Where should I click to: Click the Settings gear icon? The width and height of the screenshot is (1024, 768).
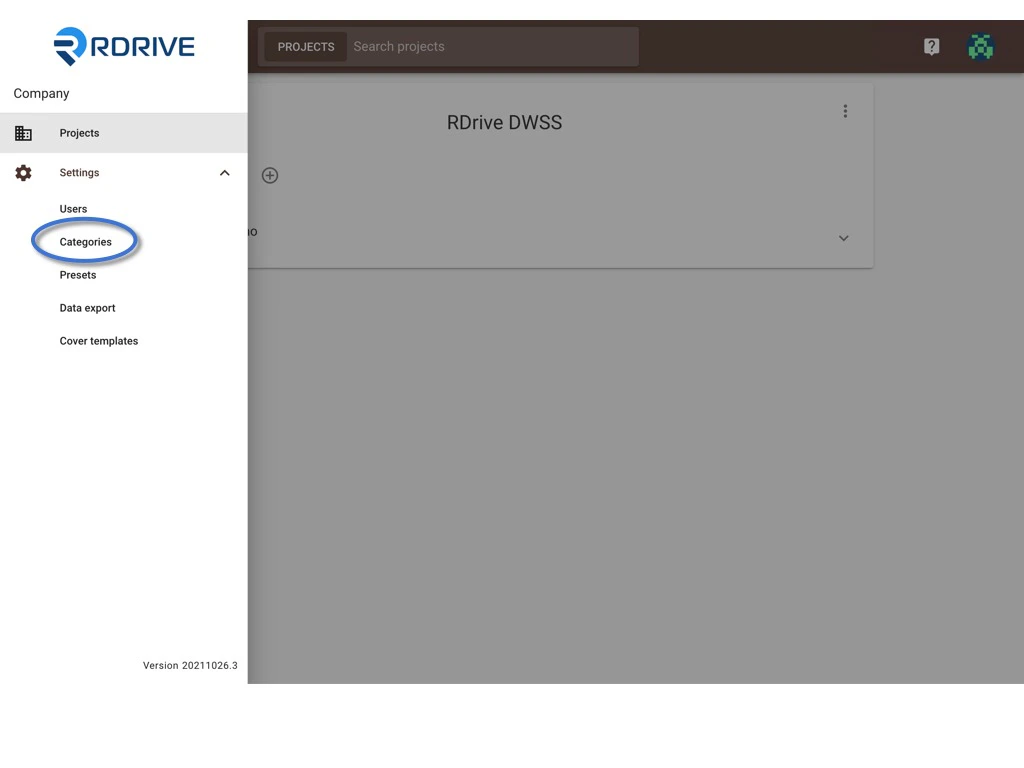(23, 172)
